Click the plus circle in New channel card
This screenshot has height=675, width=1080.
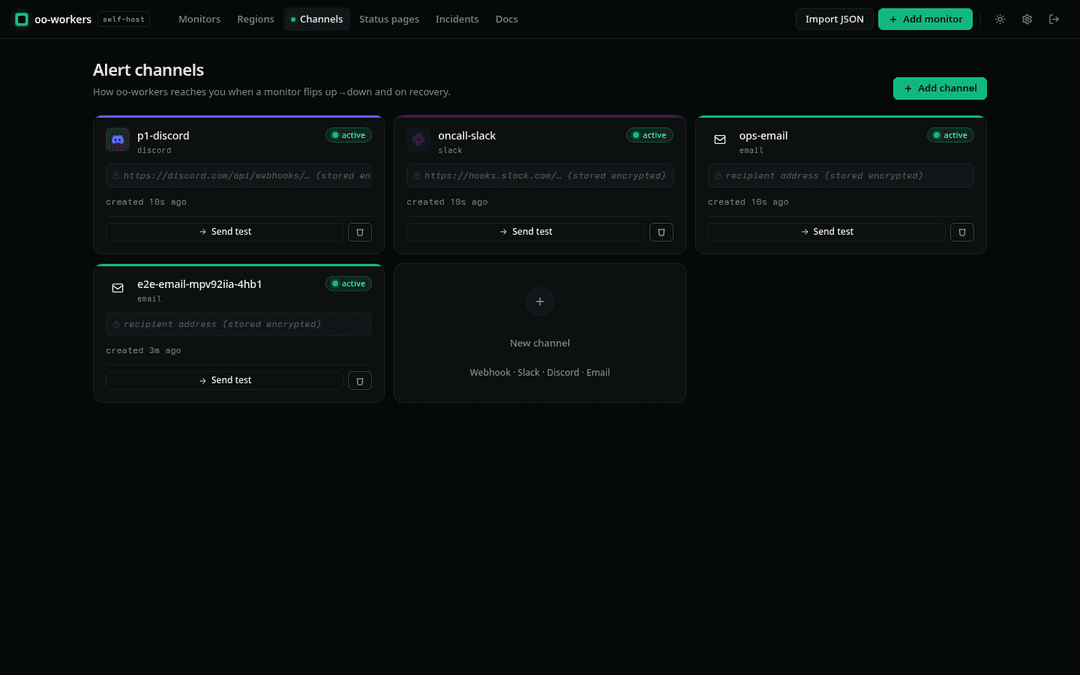coord(540,302)
